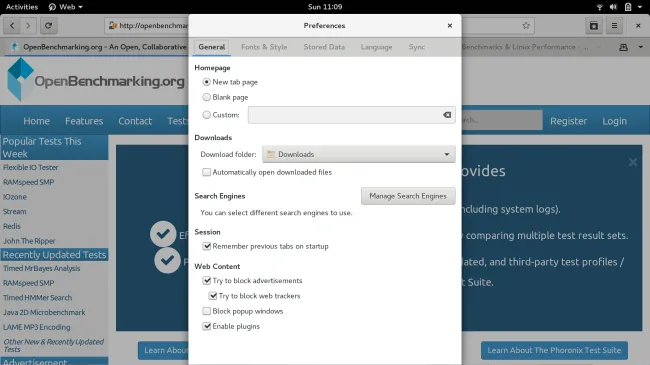Open the Flexible IO Tester link

31,168
